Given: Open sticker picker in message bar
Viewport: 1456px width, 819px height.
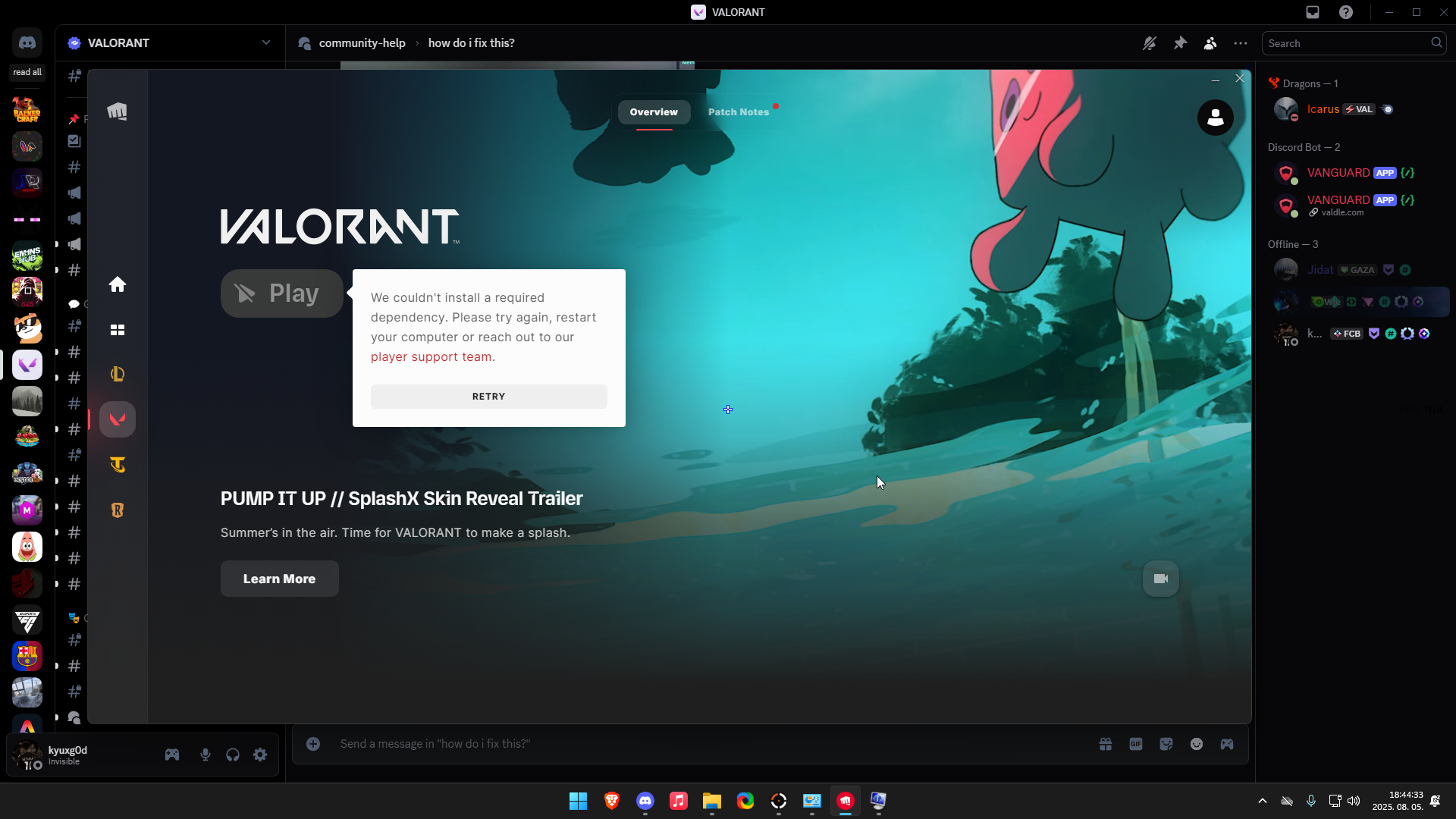Looking at the screenshot, I should point(1166,744).
